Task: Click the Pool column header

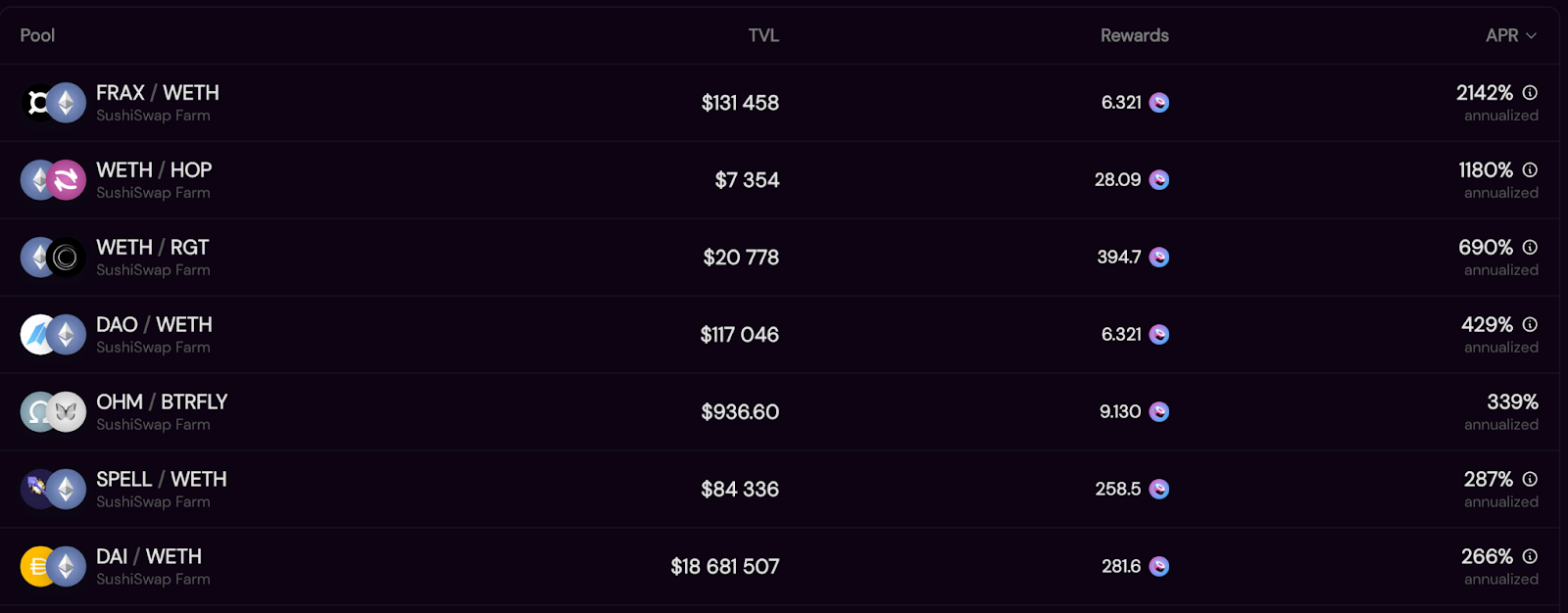Action: [x=37, y=35]
